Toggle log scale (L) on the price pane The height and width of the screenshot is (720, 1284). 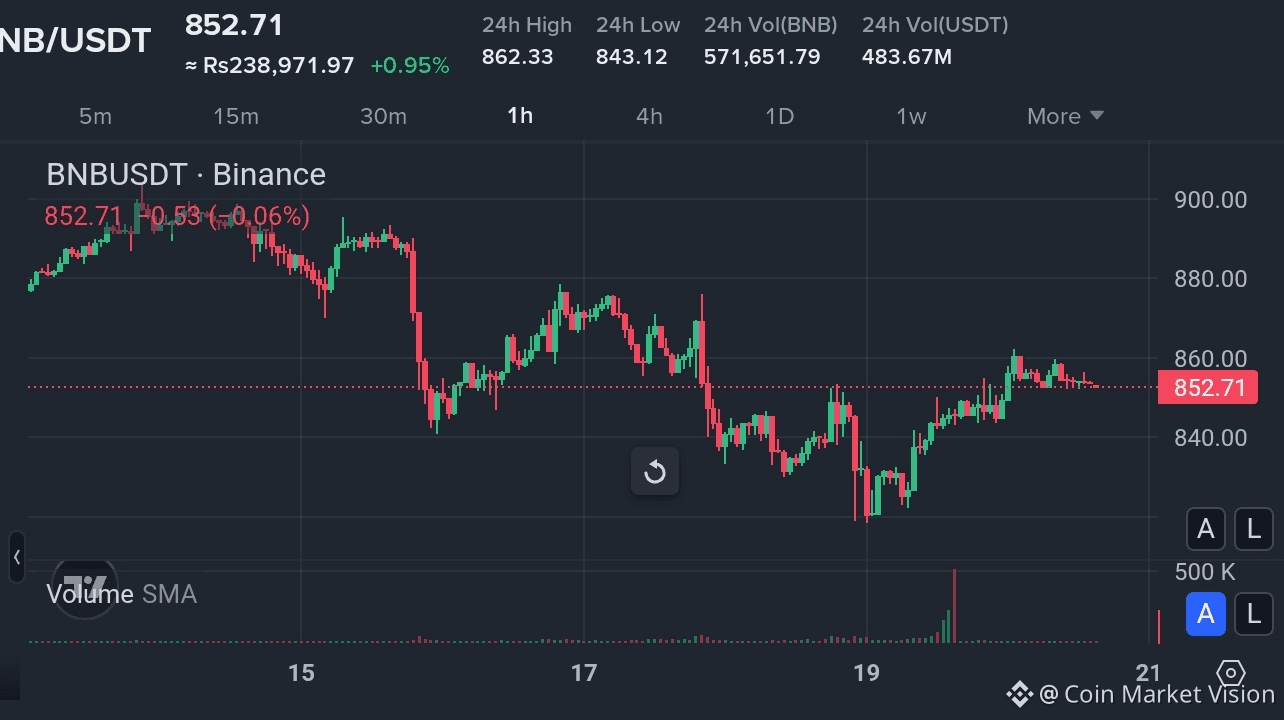click(x=1254, y=529)
